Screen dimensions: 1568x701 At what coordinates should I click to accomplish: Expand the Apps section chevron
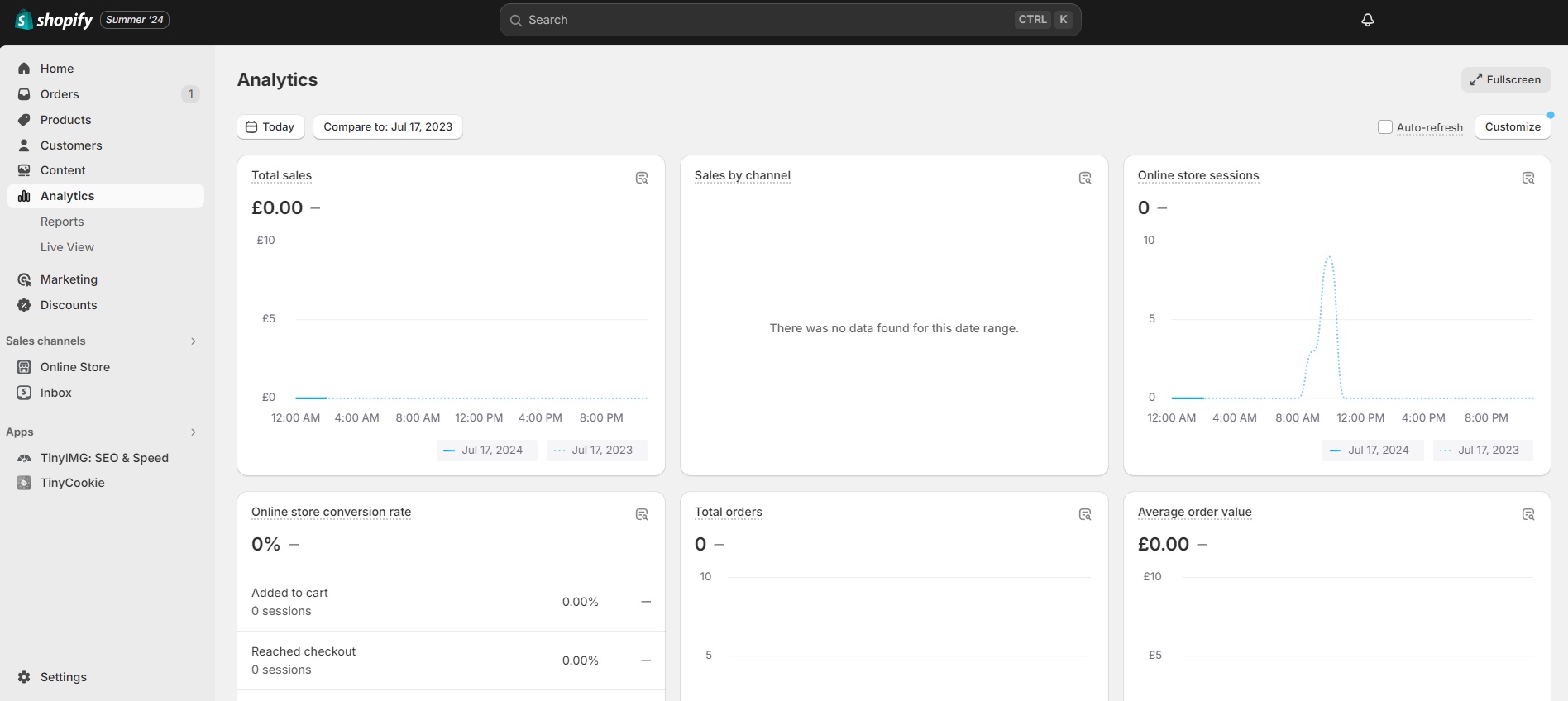194,432
